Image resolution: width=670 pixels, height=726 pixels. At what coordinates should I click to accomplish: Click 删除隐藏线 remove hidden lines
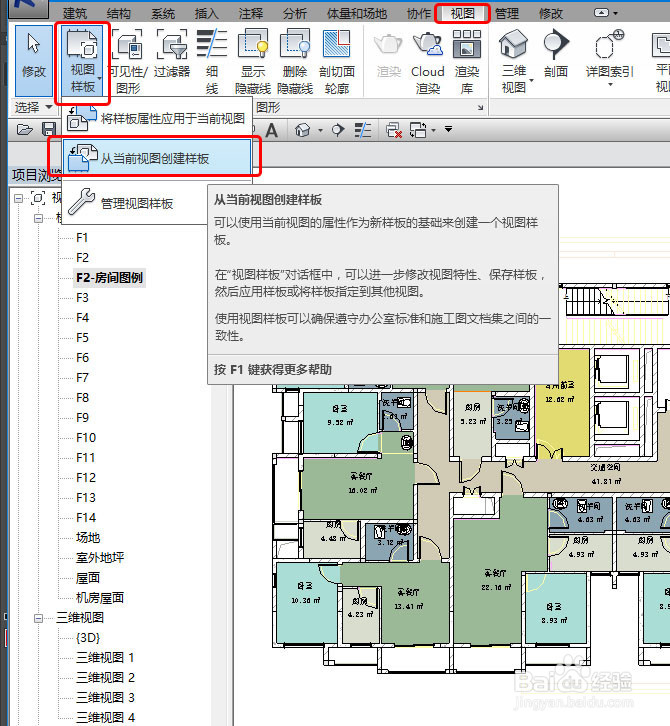coord(295,61)
